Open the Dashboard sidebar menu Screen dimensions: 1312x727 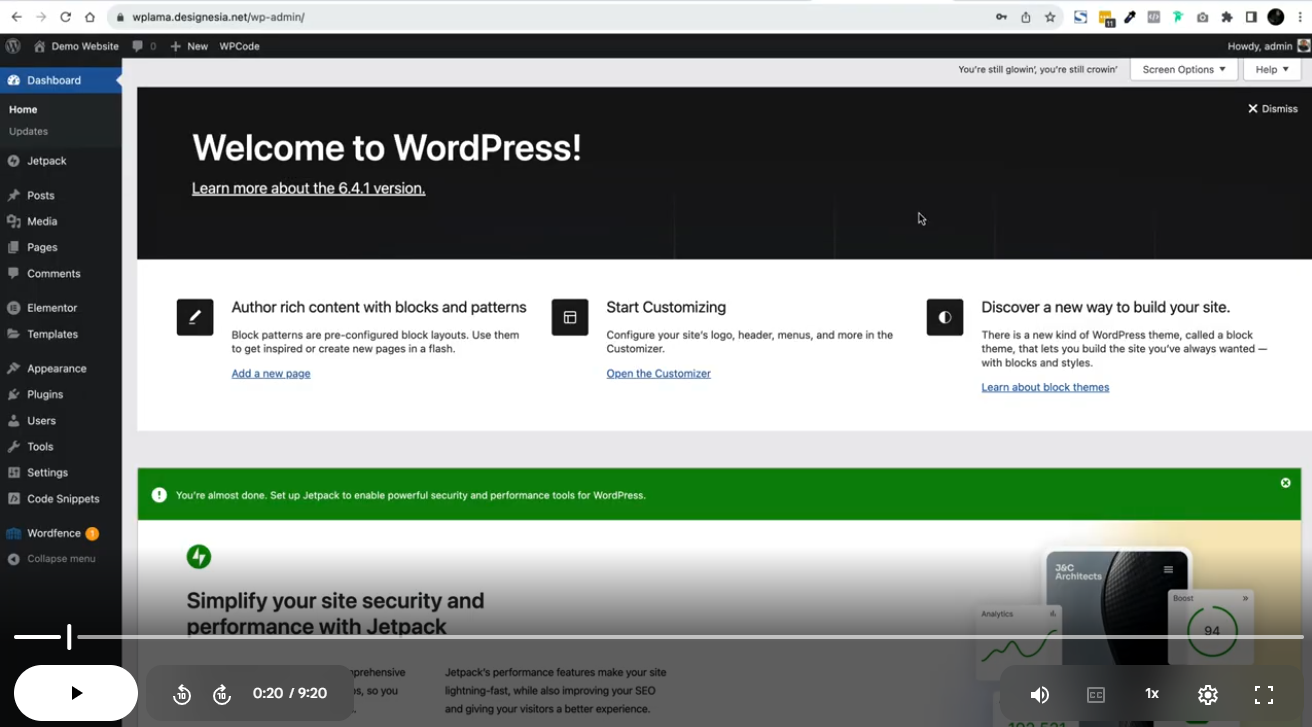click(x=60, y=80)
